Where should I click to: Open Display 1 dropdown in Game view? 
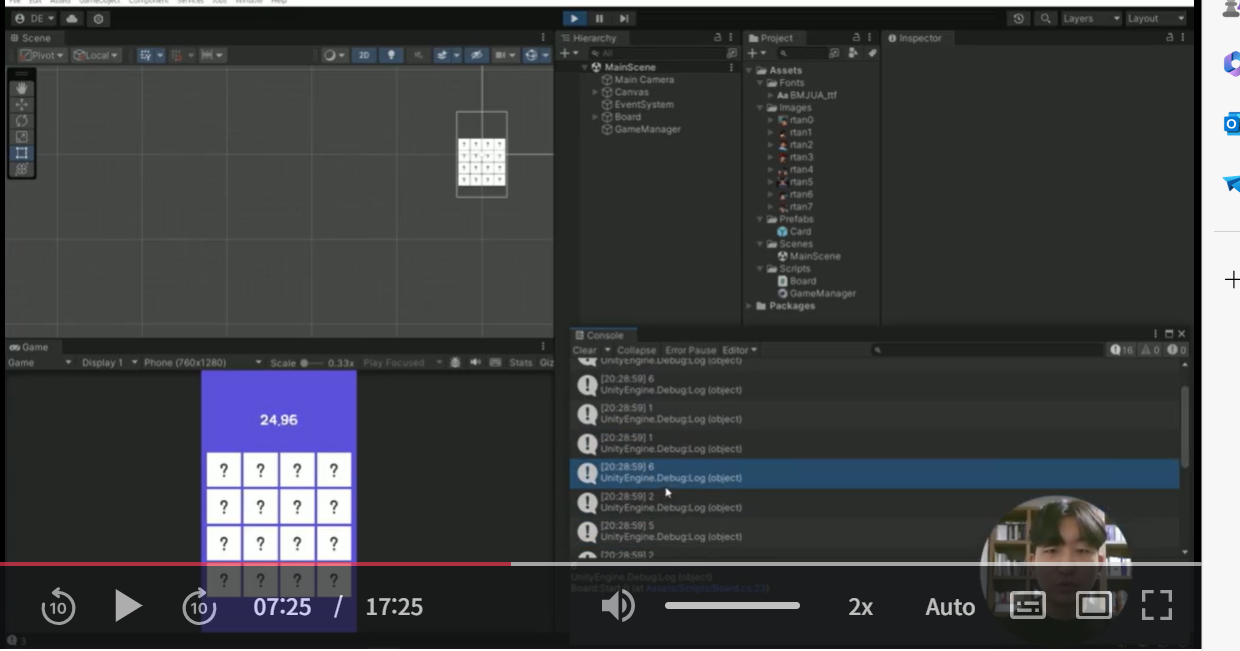[108, 363]
